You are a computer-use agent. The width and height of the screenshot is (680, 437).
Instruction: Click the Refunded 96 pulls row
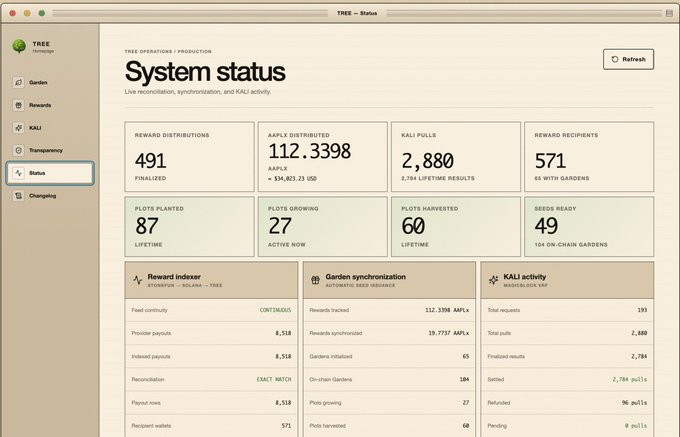click(567, 403)
